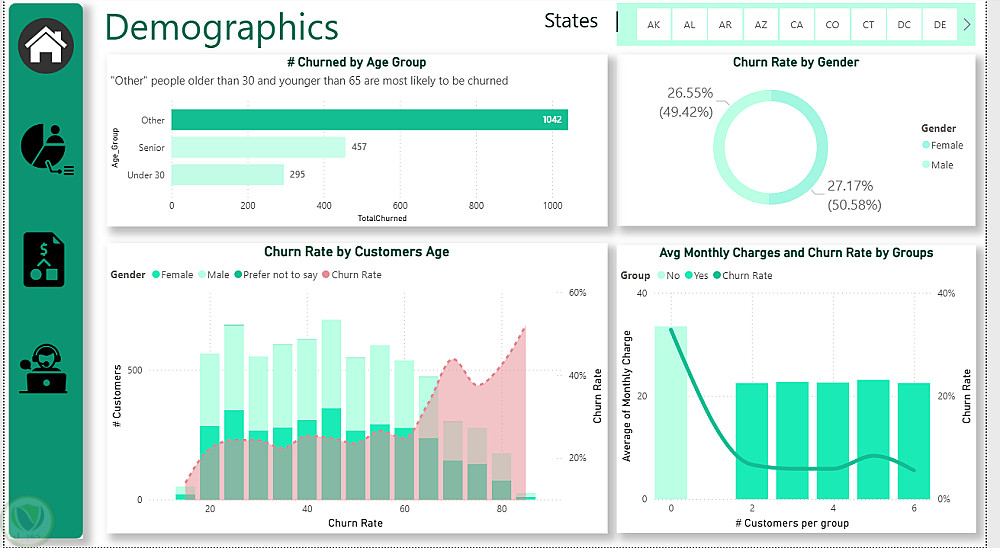The width and height of the screenshot is (1000, 548).
Task: Choose the AL state in the slicer
Action: [690, 25]
